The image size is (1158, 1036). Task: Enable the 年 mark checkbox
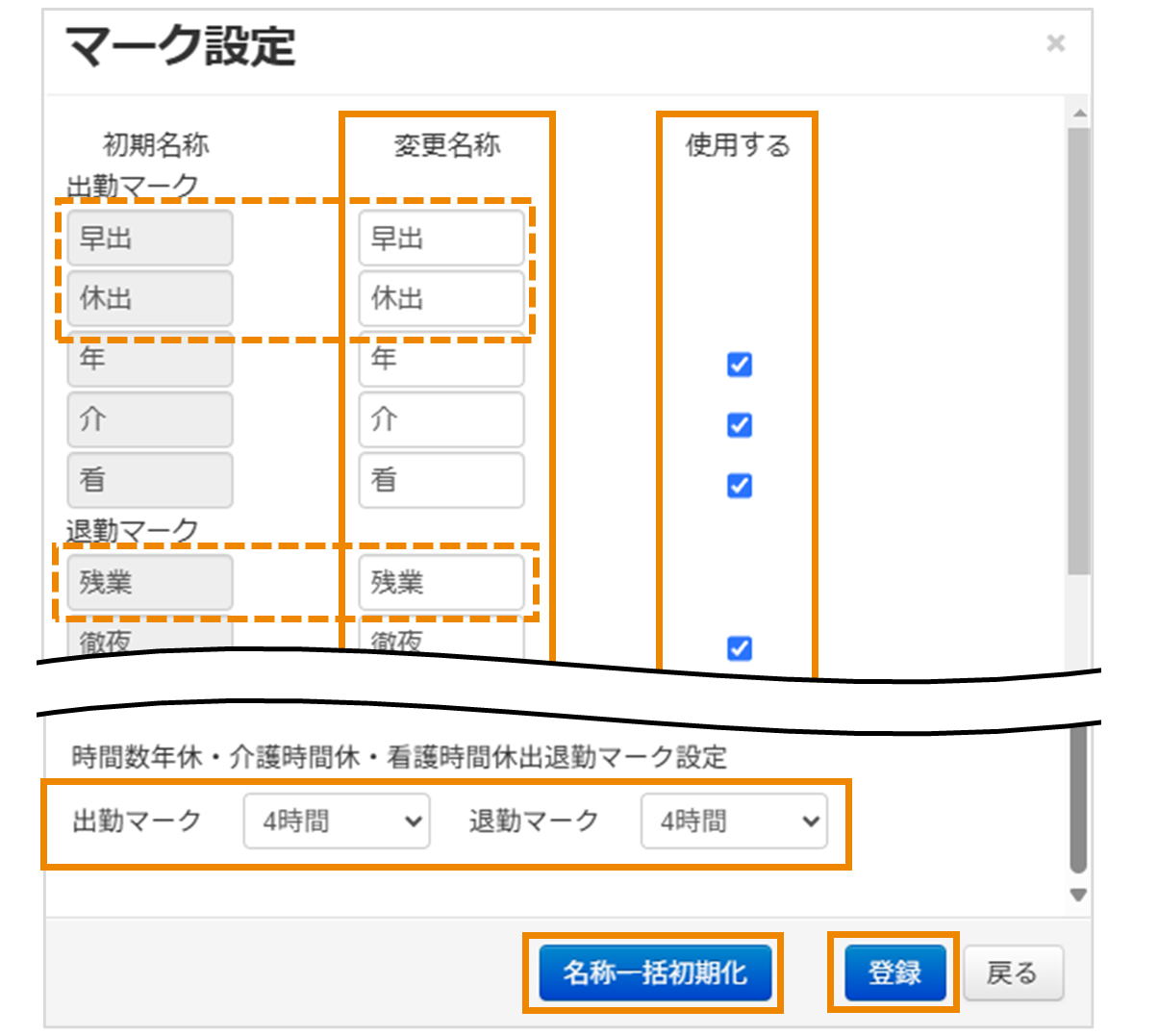point(738,365)
